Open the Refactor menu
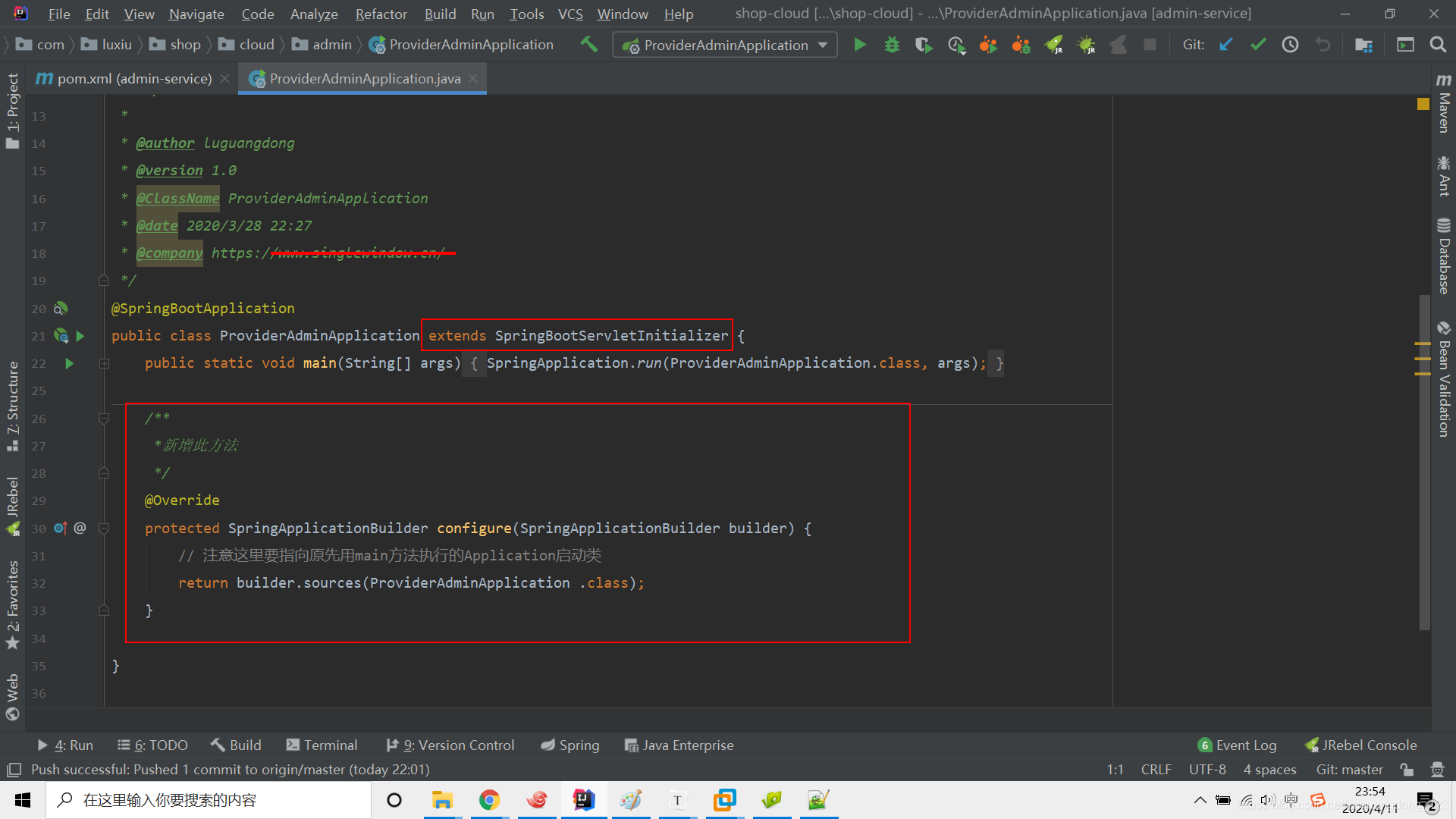The width and height of the screenshot is (1456, 819). point(381,14)
